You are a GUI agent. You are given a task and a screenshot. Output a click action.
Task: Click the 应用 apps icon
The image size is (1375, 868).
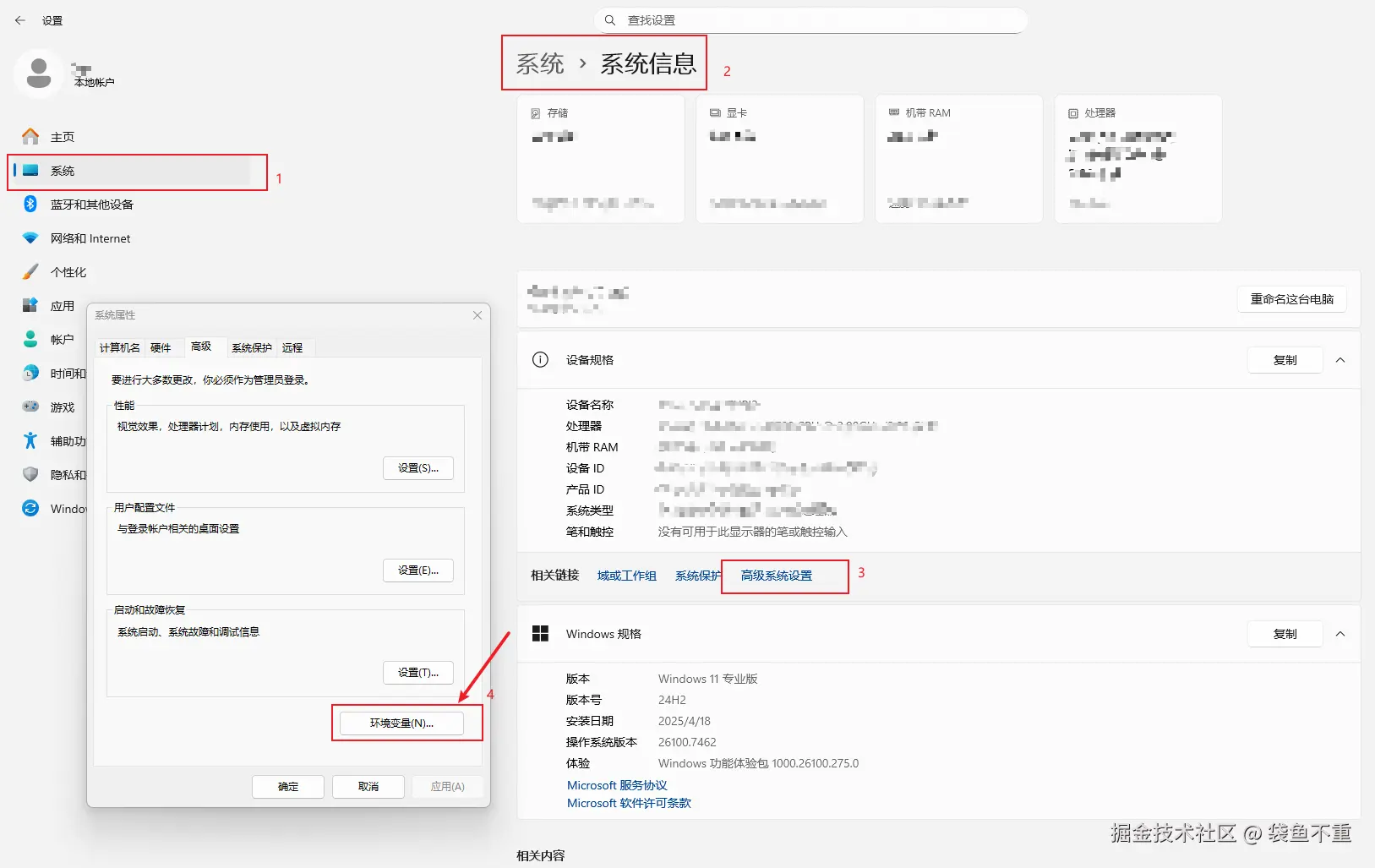(x=30, y=305)
